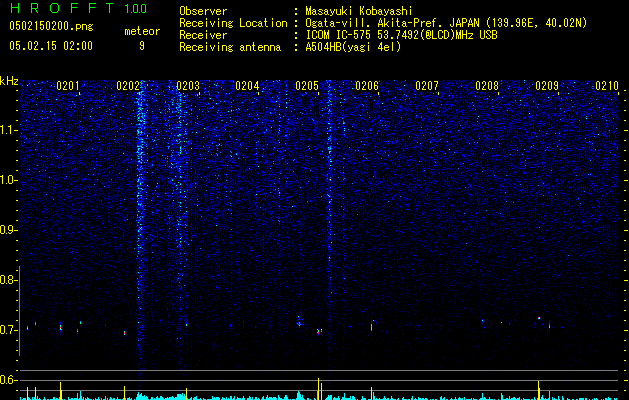Click the 0208 time marker
629x400 pixels.
pyautogui.click(x=487, y=85)
